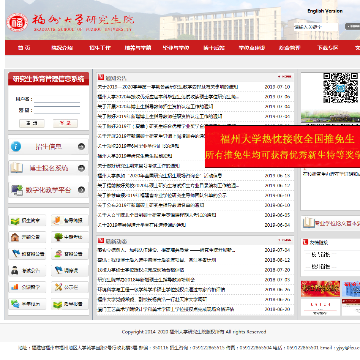
Task: Click the red festive banner thumbnail at bottom right
Action: (x=320, y=289)
